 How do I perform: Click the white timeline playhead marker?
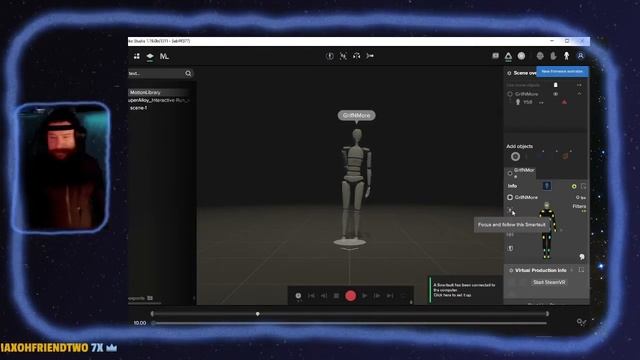pos(258,314)
